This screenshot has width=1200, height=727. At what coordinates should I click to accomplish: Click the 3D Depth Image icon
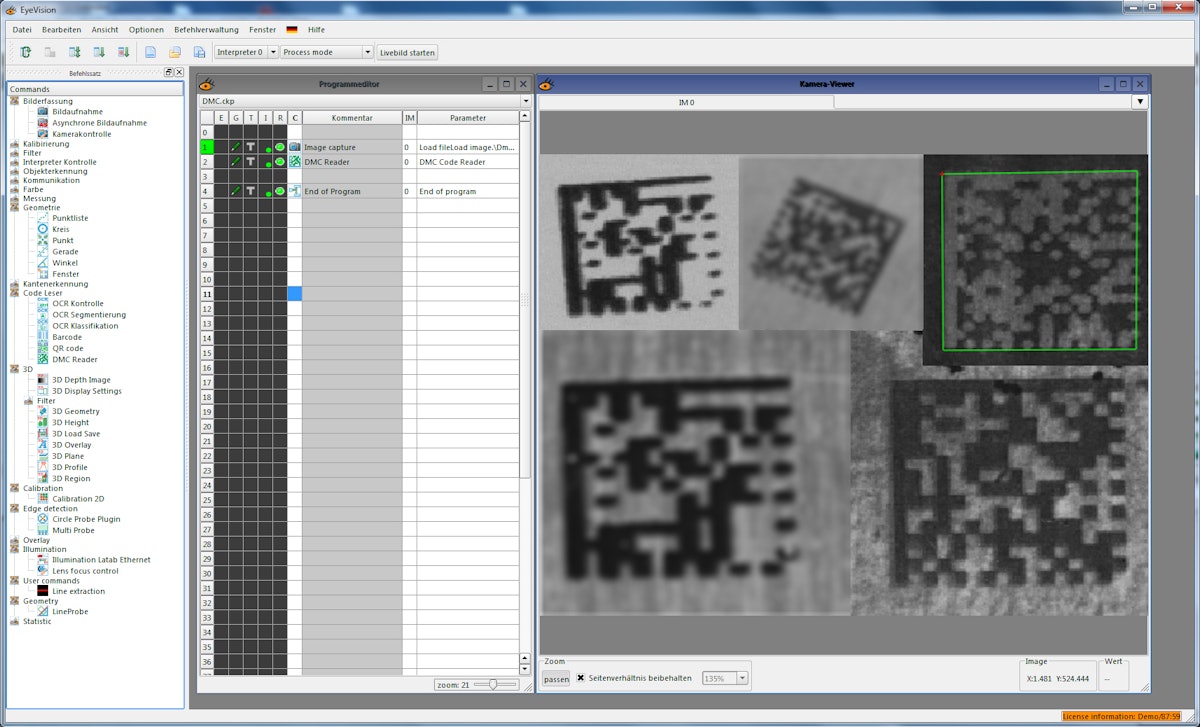click(43, 380)
